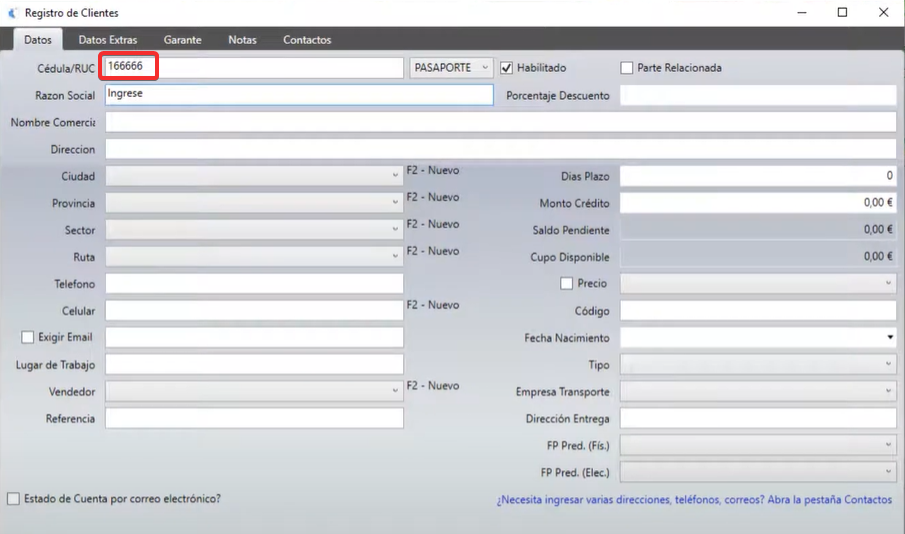Click the Código input field

coord(758,311)
